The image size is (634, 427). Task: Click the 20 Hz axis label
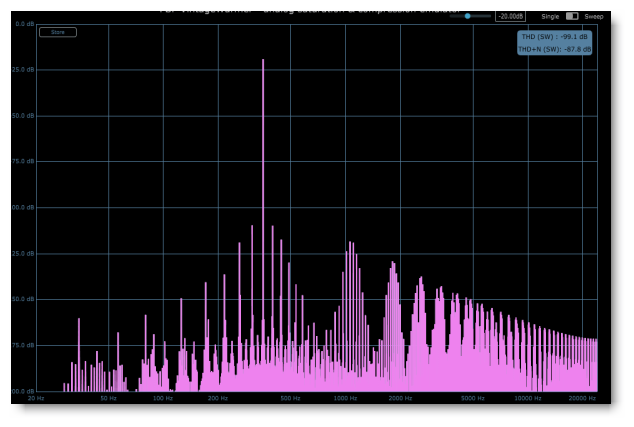[36, 398]
